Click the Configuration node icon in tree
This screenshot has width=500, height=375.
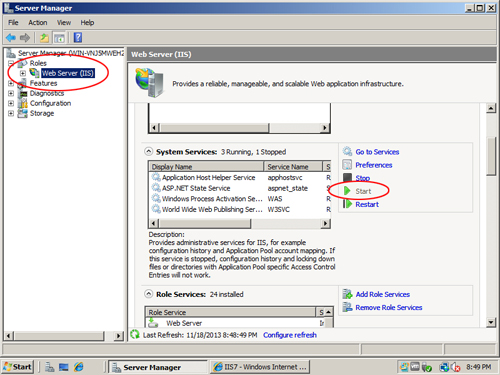[23, 103]
